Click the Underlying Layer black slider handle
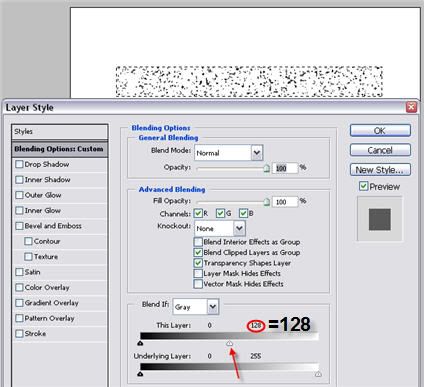Image resolution: width=424 pixels, height=387 pixels. click(140, 374)
